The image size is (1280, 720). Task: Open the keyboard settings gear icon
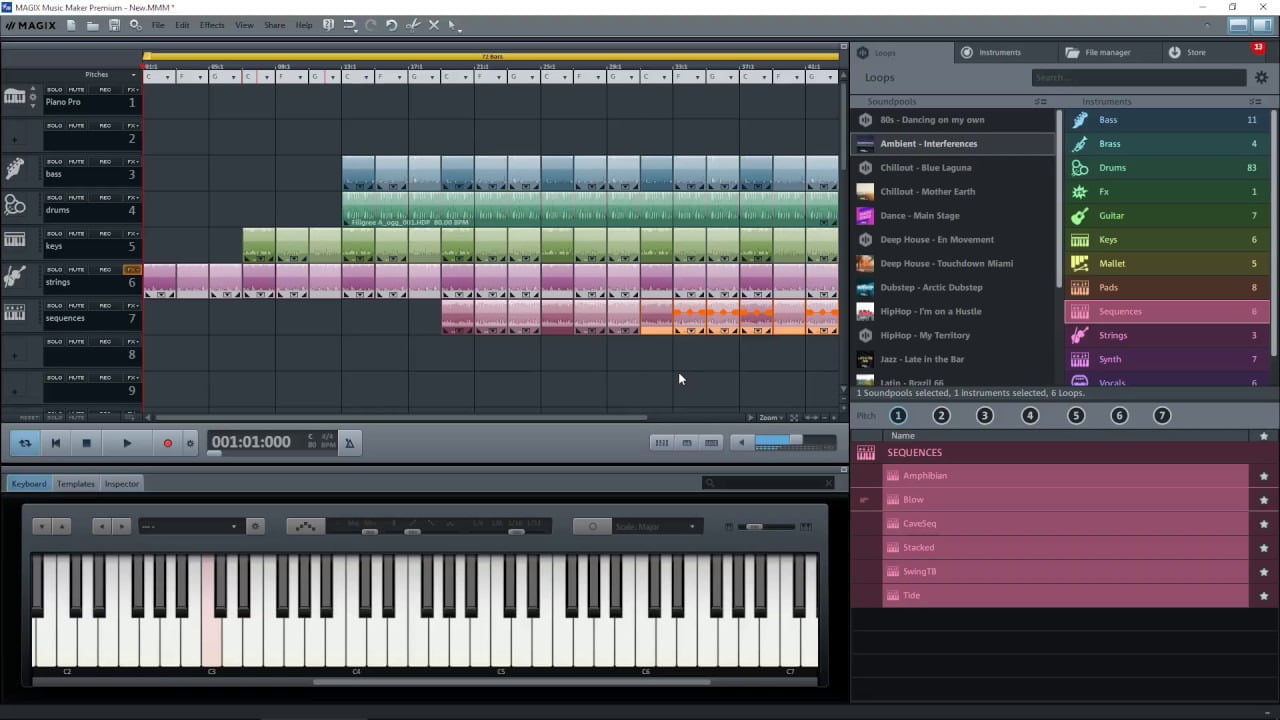tap(255, 526)
